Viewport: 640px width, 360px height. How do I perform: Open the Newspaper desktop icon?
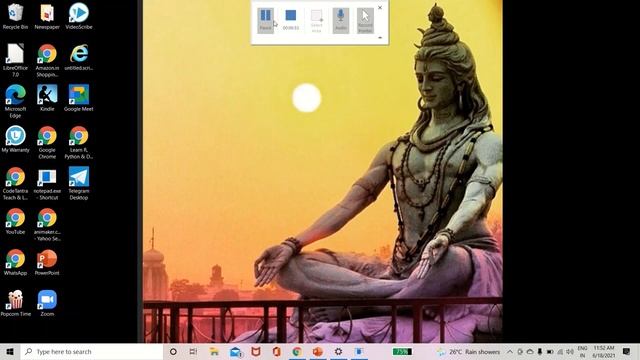47,16
